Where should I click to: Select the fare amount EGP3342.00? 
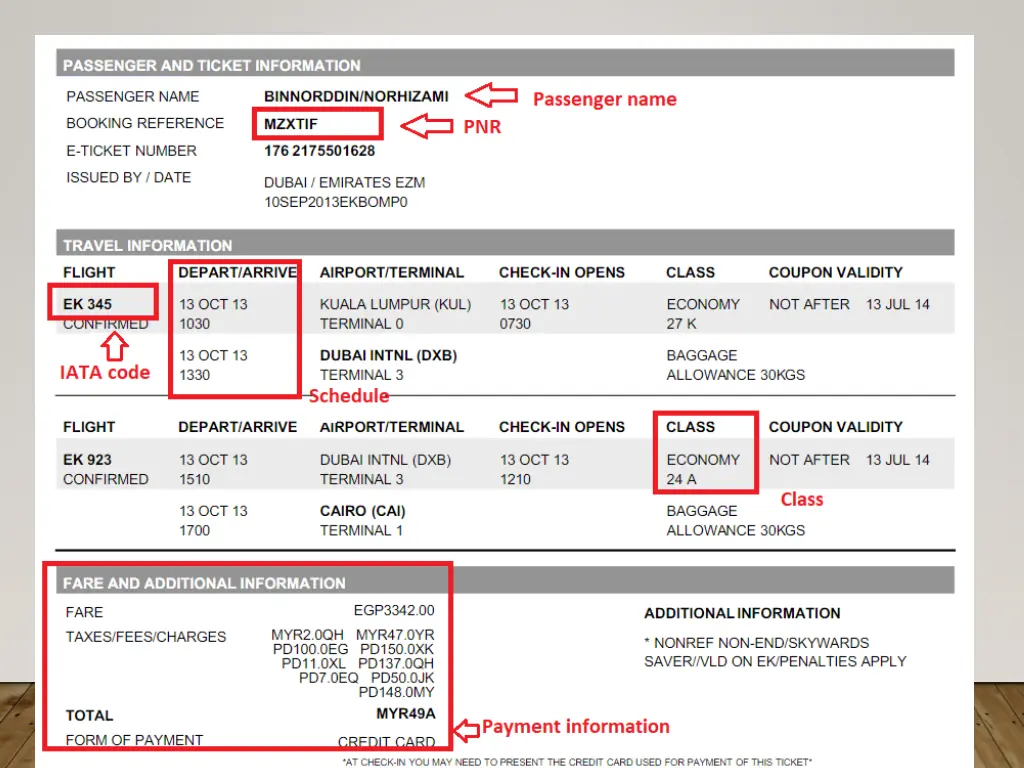(x=394, y=610)
